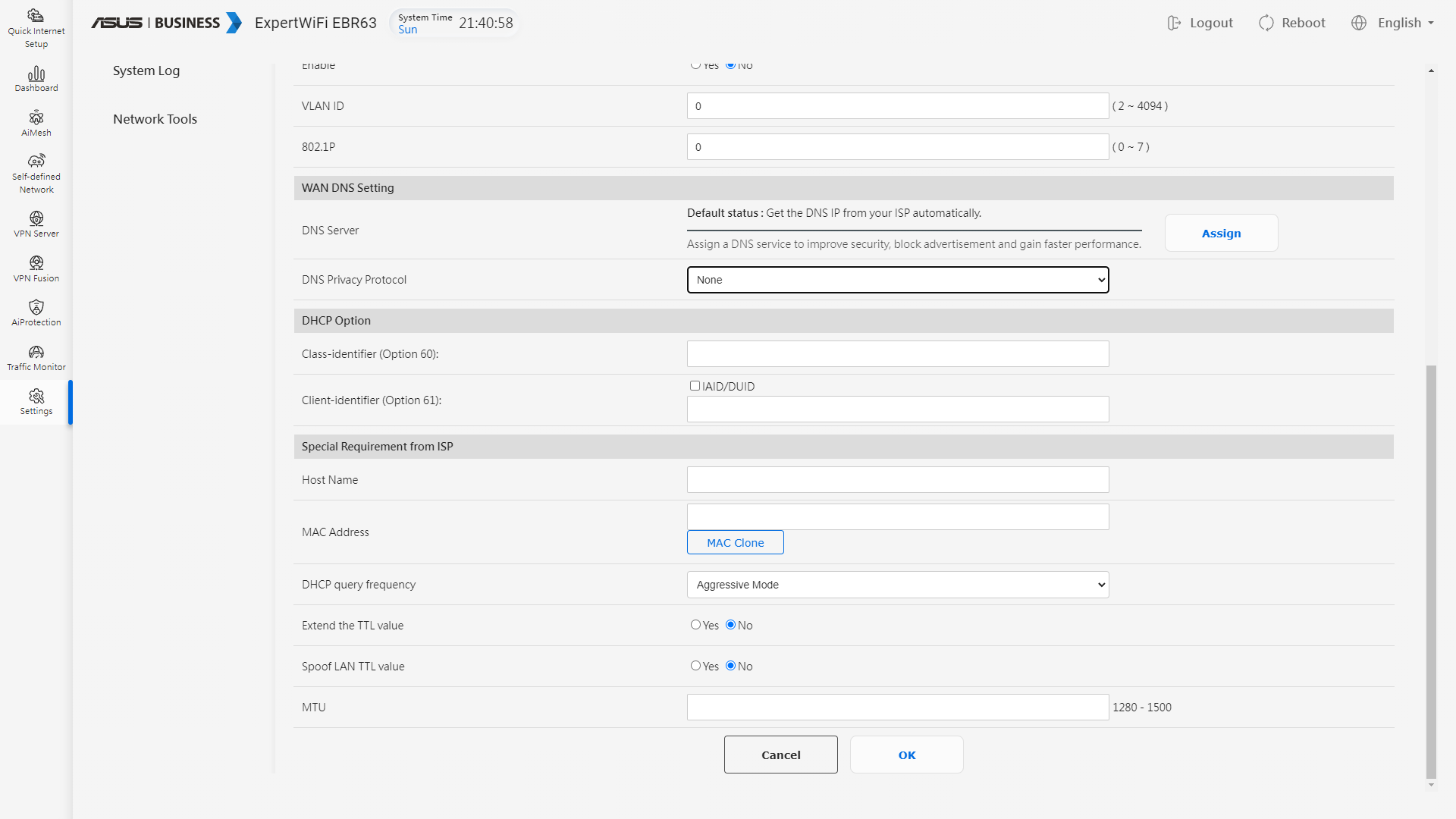Select Yes for Extend the TTL value
The width and height of the screenshot is (1456, 819).
(695, 625)
